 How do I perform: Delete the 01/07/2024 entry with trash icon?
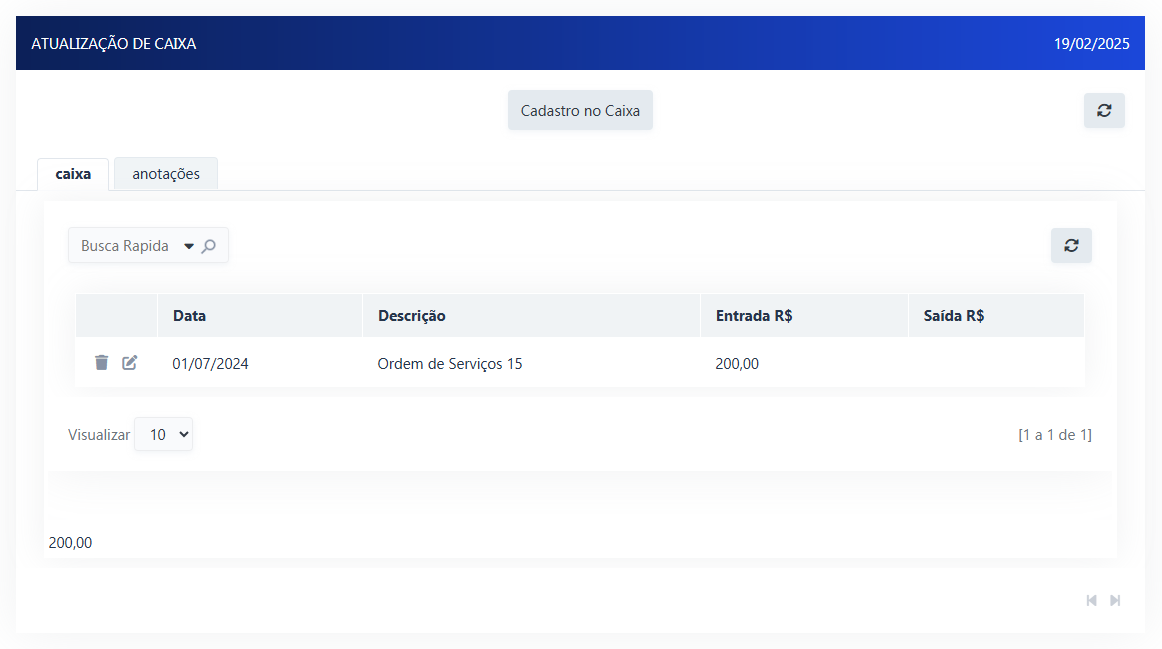click(102, 362)
